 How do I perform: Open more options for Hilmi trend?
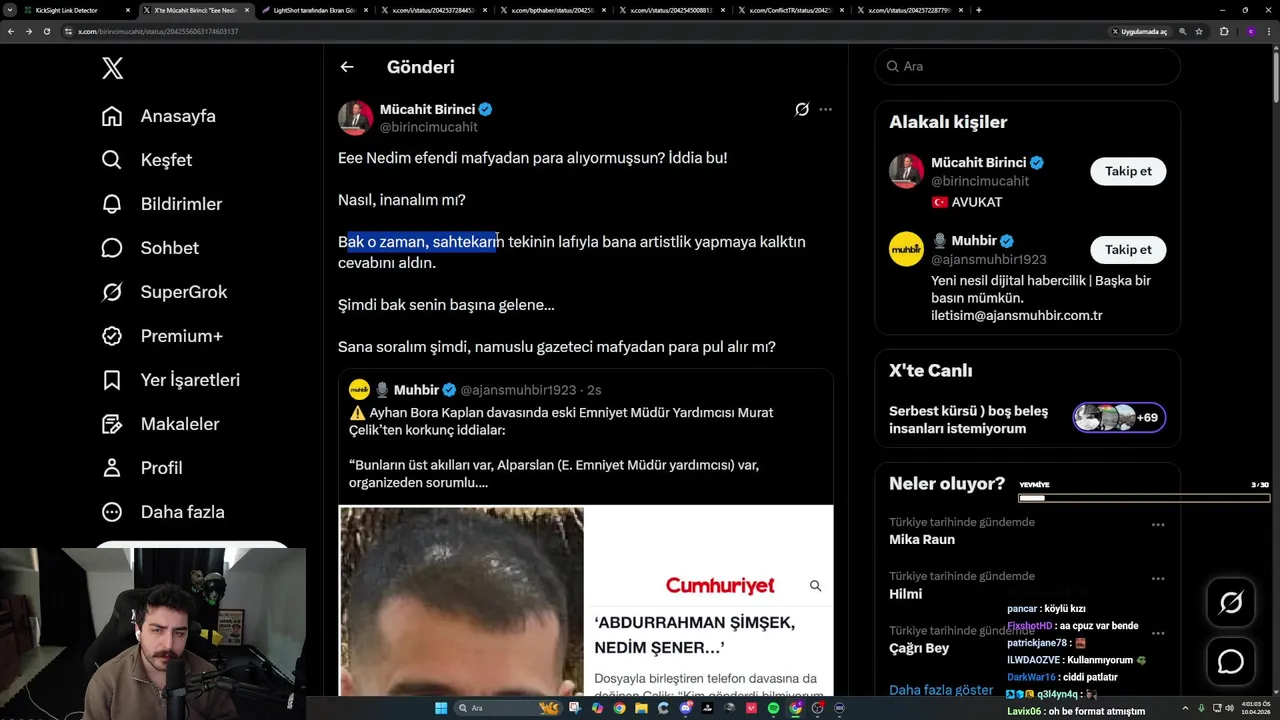pyautogui.click(x=1158, y=578)
